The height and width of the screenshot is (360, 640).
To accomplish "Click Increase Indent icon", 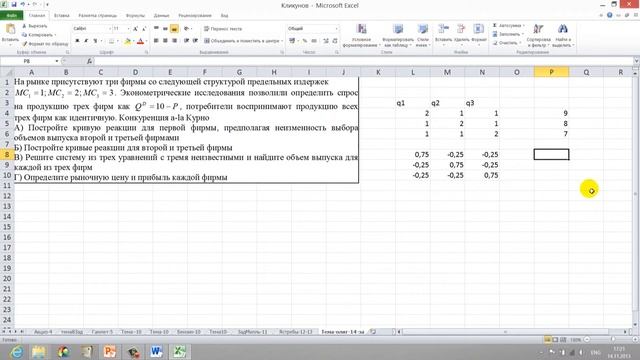I will tap(195, 41).
